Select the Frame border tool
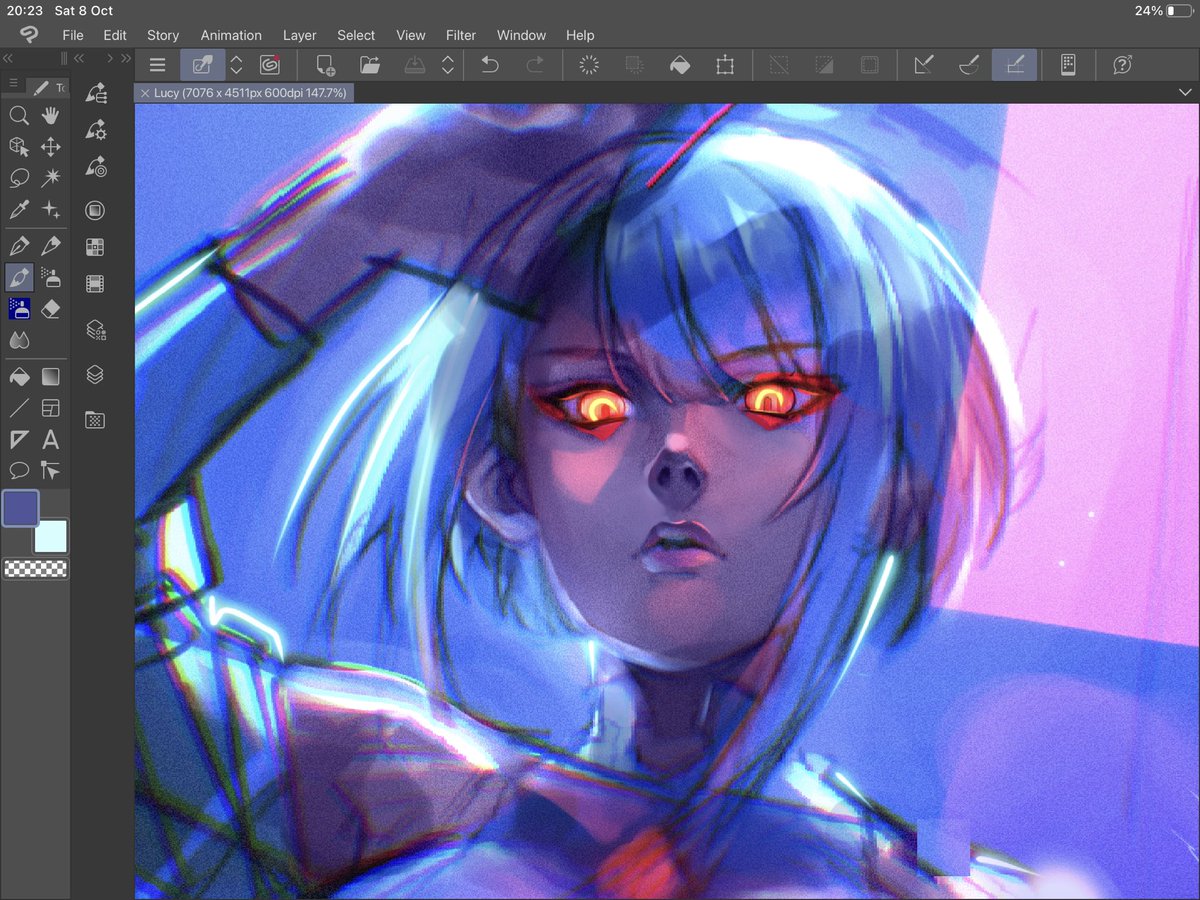The image size is (1200, 900). 50,408
